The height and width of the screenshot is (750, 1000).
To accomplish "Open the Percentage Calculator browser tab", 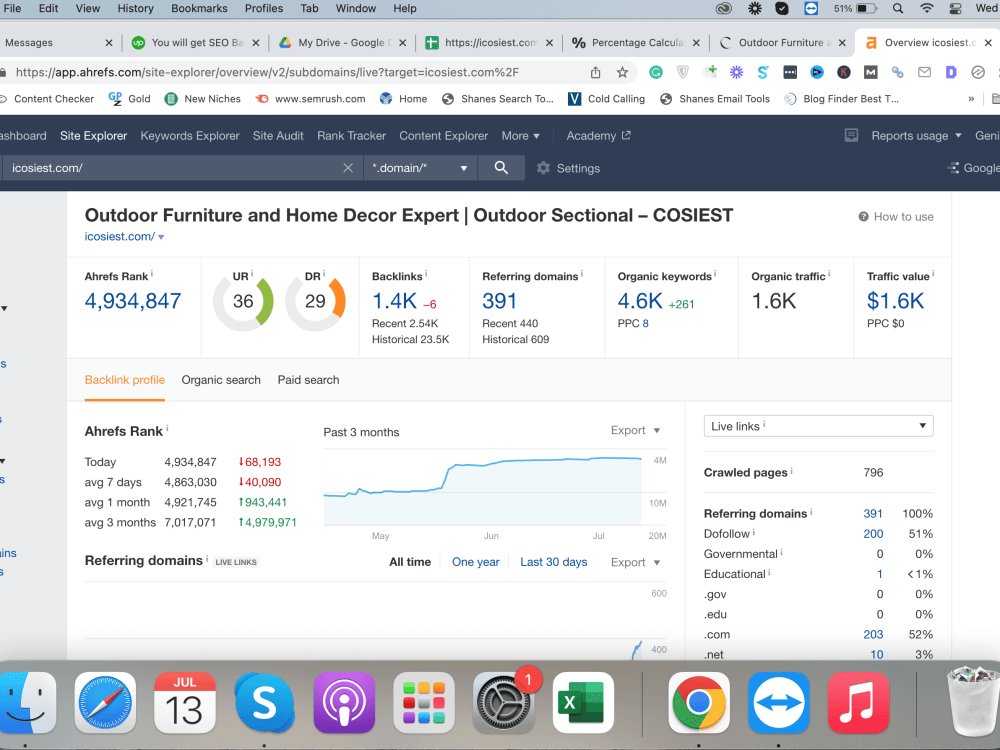I will tap(636, 43).
